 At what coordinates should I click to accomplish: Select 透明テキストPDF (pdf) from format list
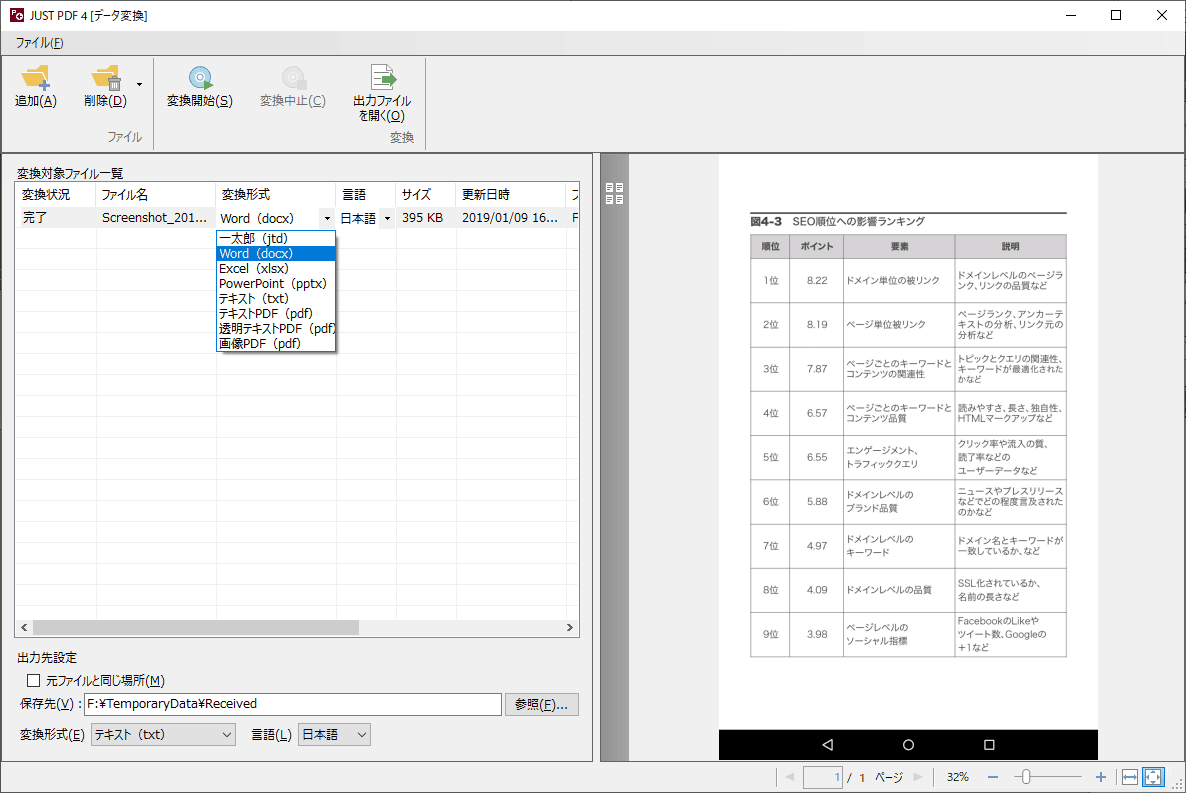click(275, 328)
